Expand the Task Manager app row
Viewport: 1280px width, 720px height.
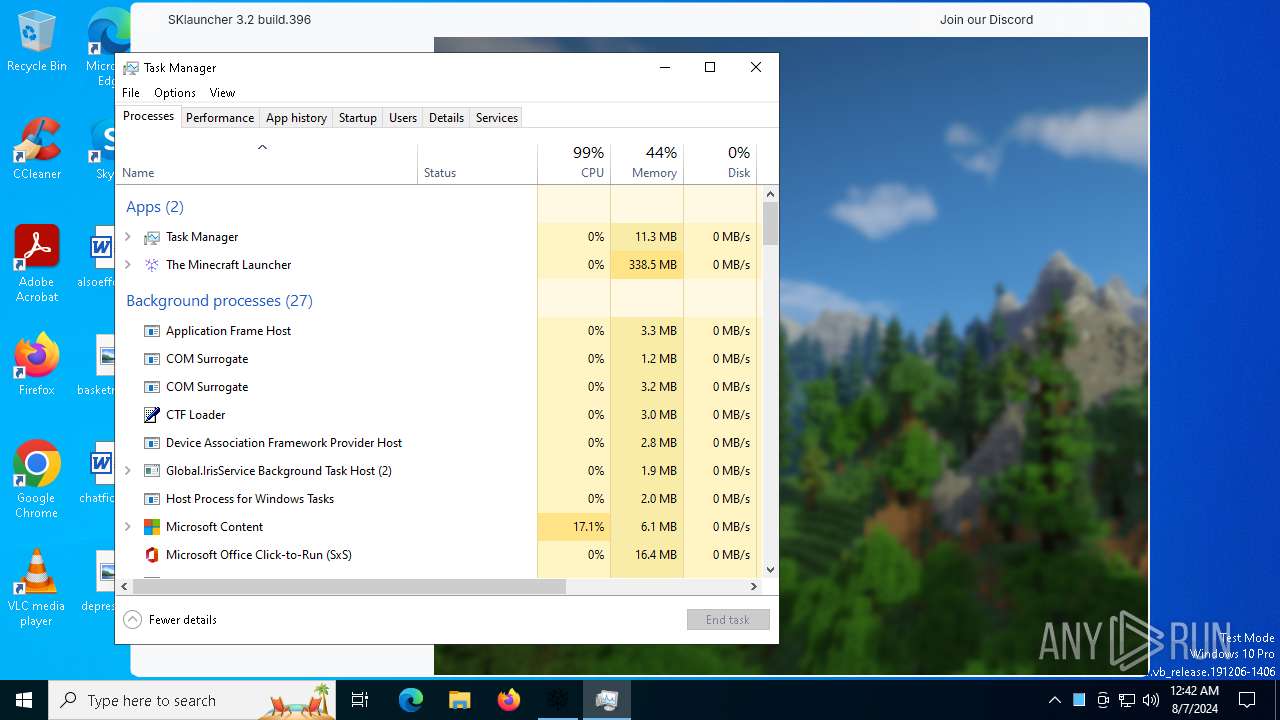[128, 237]
